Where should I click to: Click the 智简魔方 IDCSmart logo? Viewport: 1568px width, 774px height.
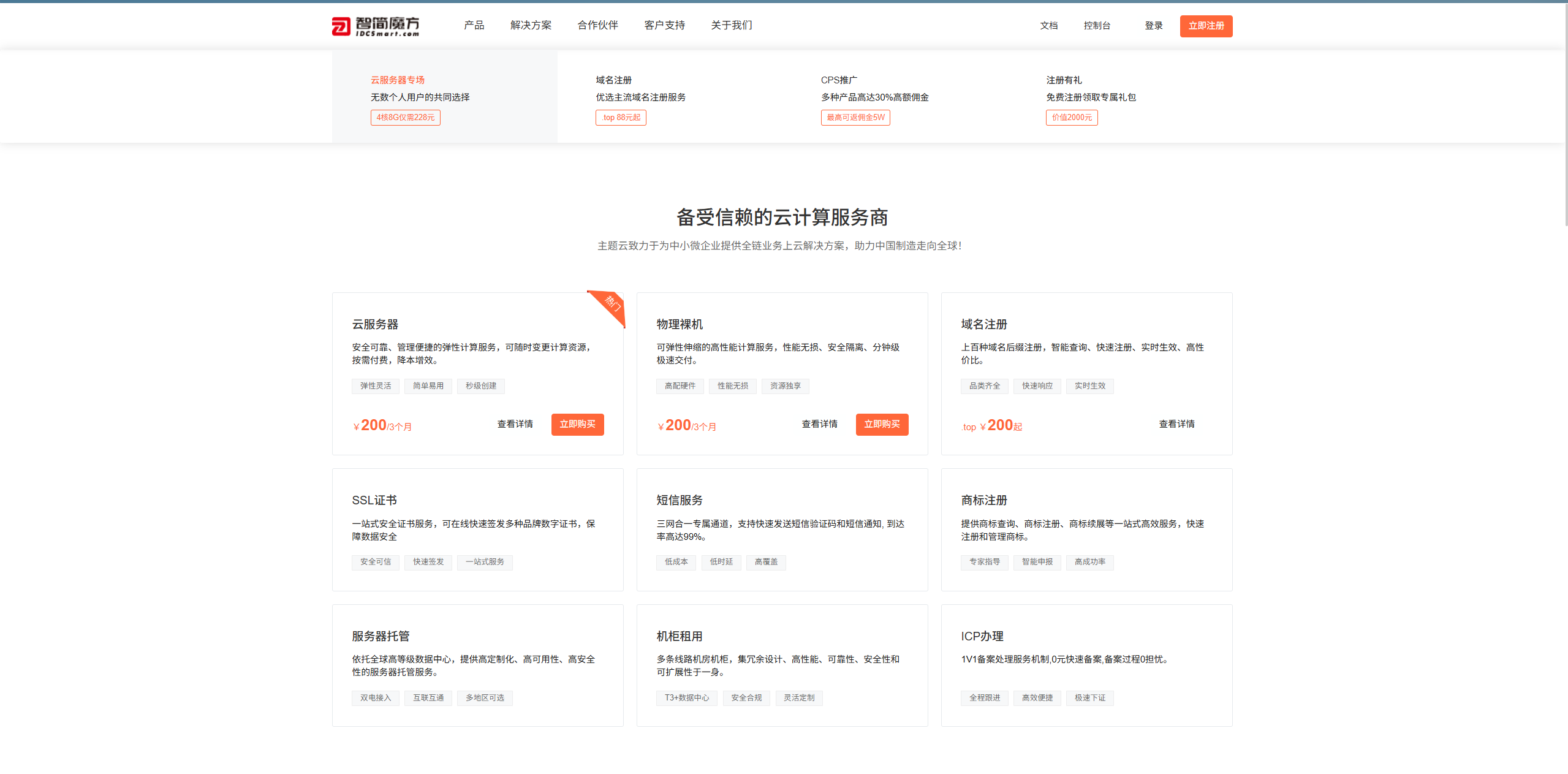coord(376,26)
